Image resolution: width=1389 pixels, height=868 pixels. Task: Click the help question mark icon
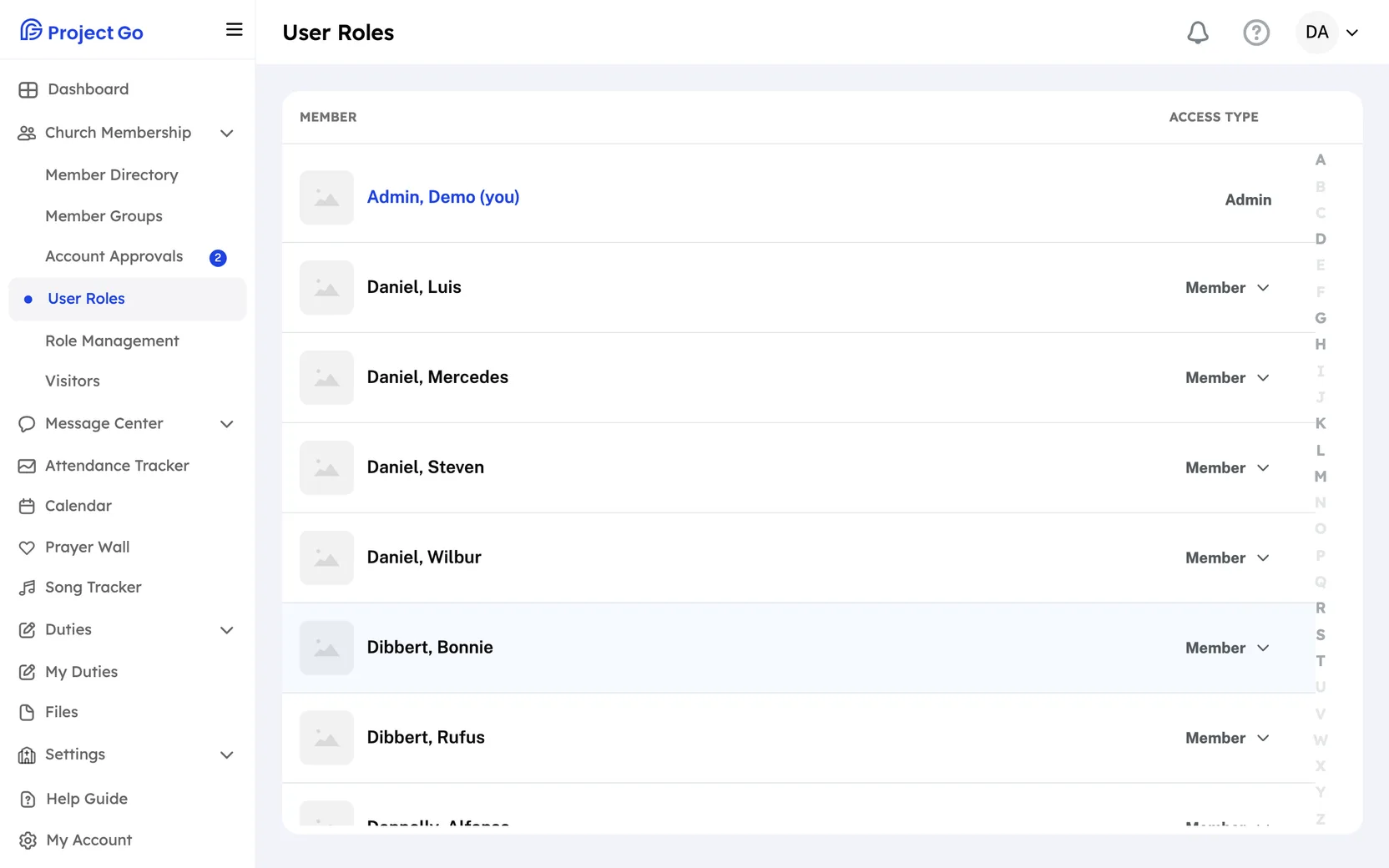tap(1256, 33)
